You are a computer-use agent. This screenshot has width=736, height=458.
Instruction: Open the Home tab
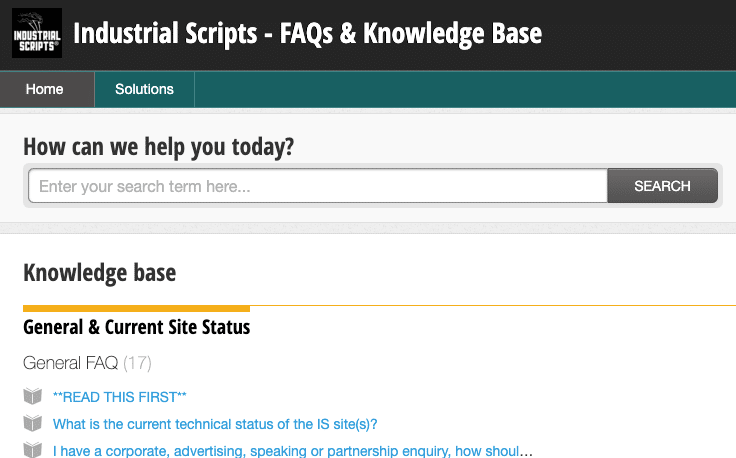click(47, 89)
